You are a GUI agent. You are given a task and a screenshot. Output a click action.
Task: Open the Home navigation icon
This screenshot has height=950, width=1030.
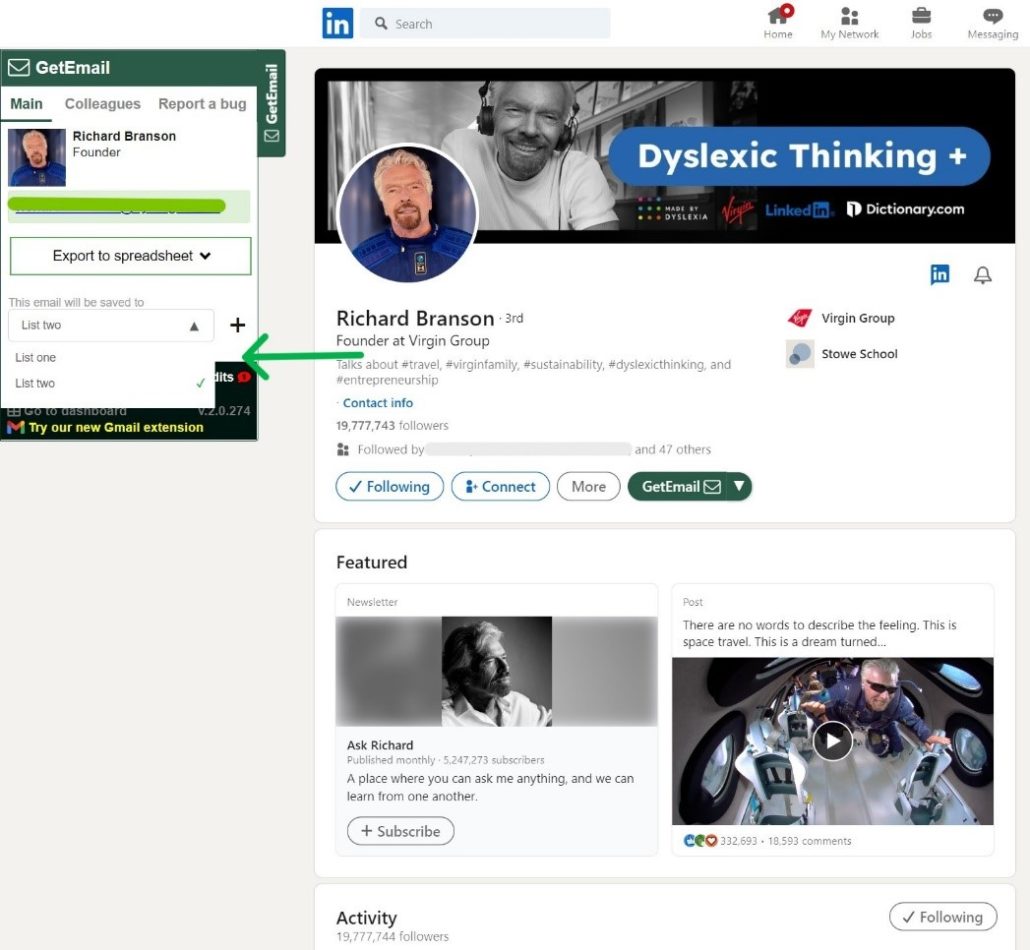[778, 17]
